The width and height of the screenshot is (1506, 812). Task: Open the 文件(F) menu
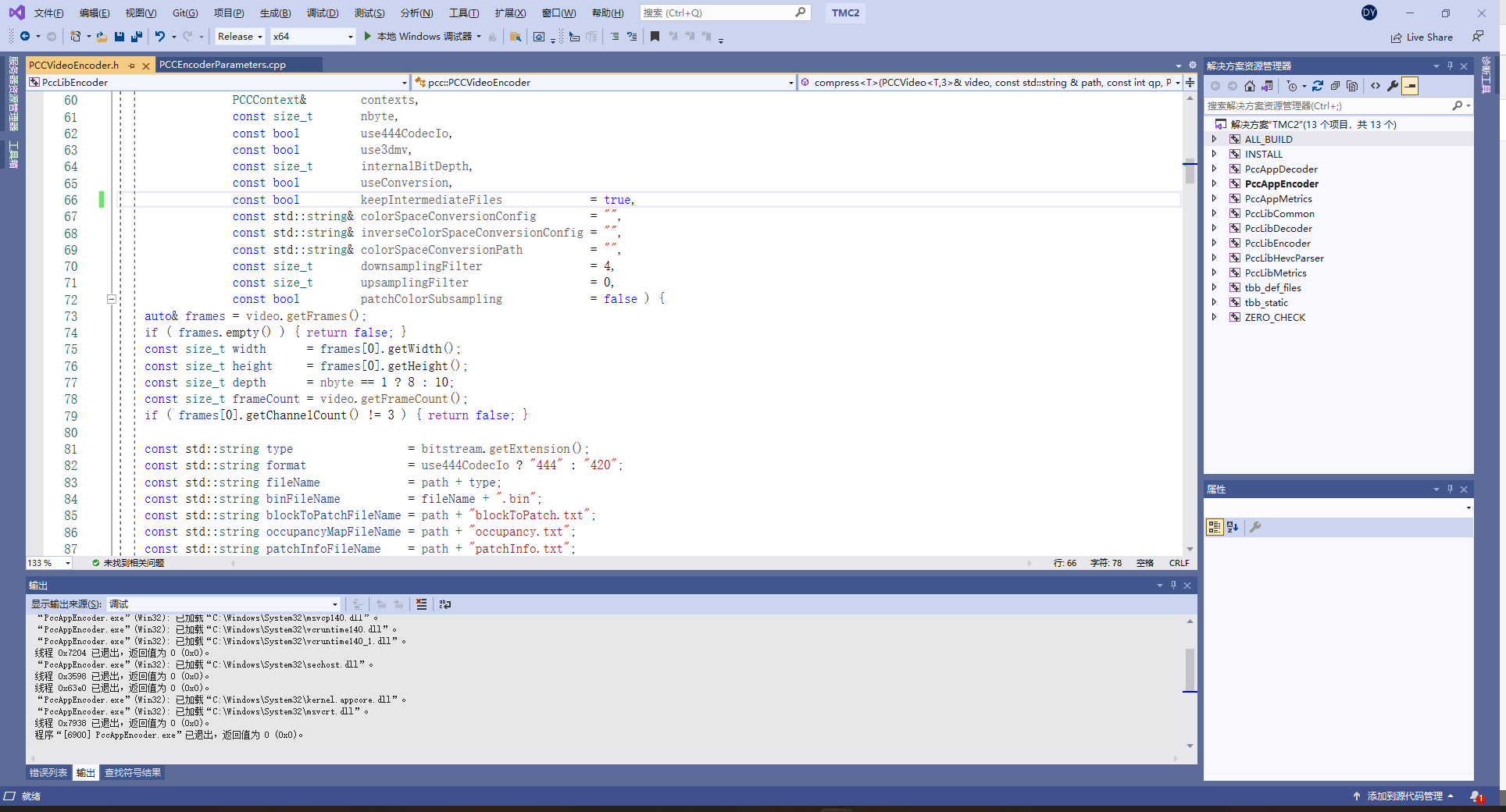[x=48, y=12]
